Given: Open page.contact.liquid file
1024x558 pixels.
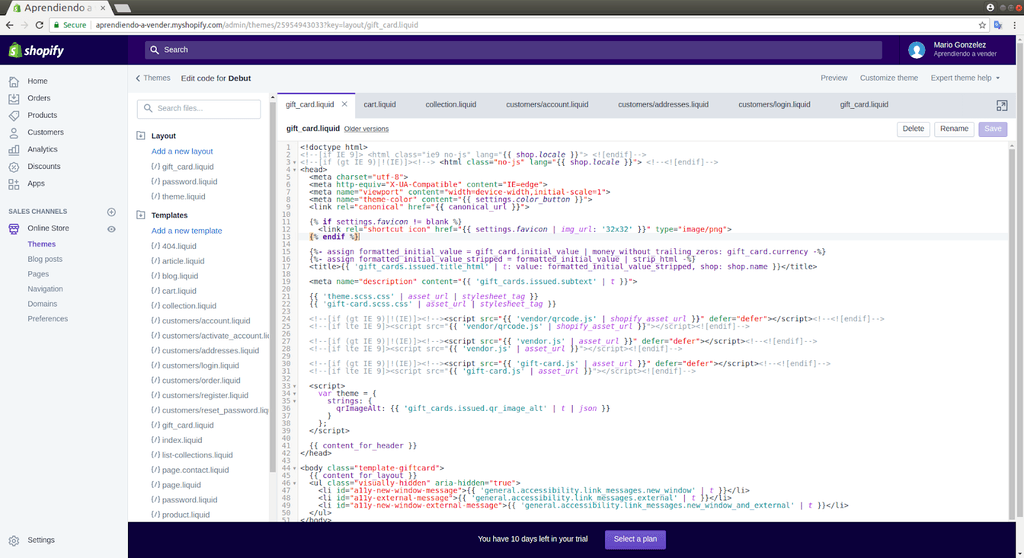Looking at the screenshot, I should point(190,470).
